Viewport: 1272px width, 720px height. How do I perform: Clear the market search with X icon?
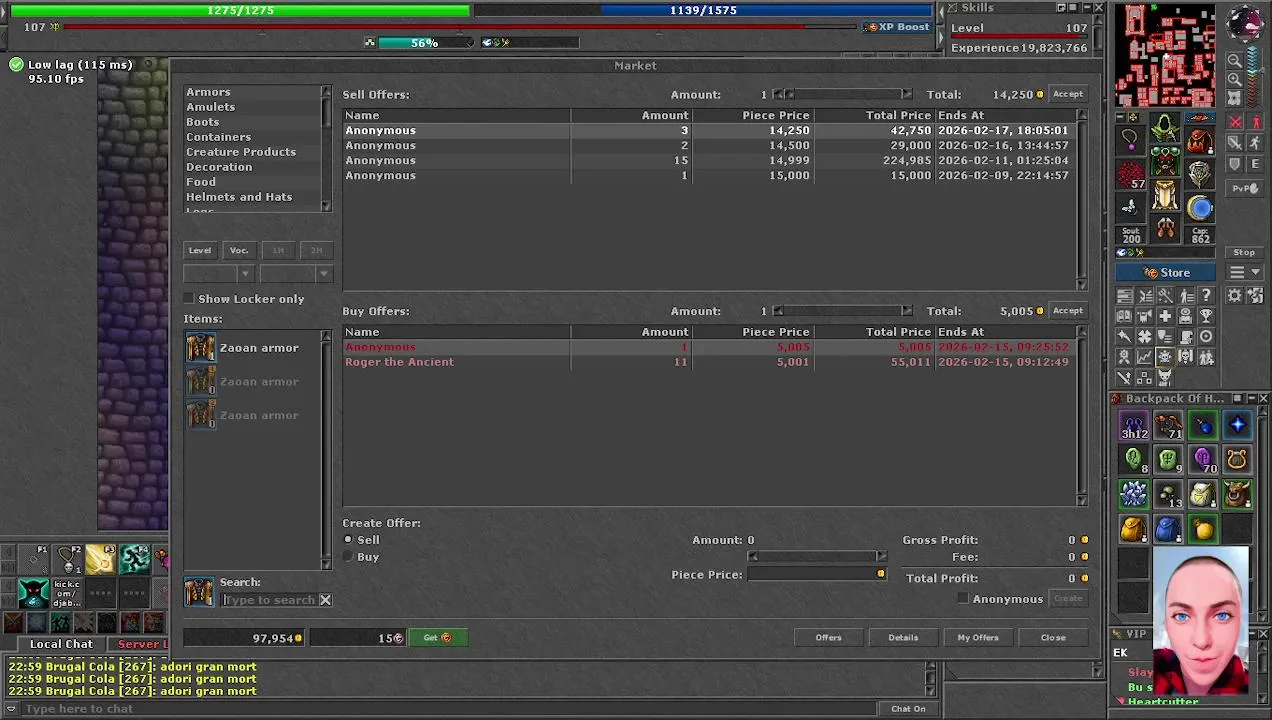pyautogui.click(x=325, y=600)
